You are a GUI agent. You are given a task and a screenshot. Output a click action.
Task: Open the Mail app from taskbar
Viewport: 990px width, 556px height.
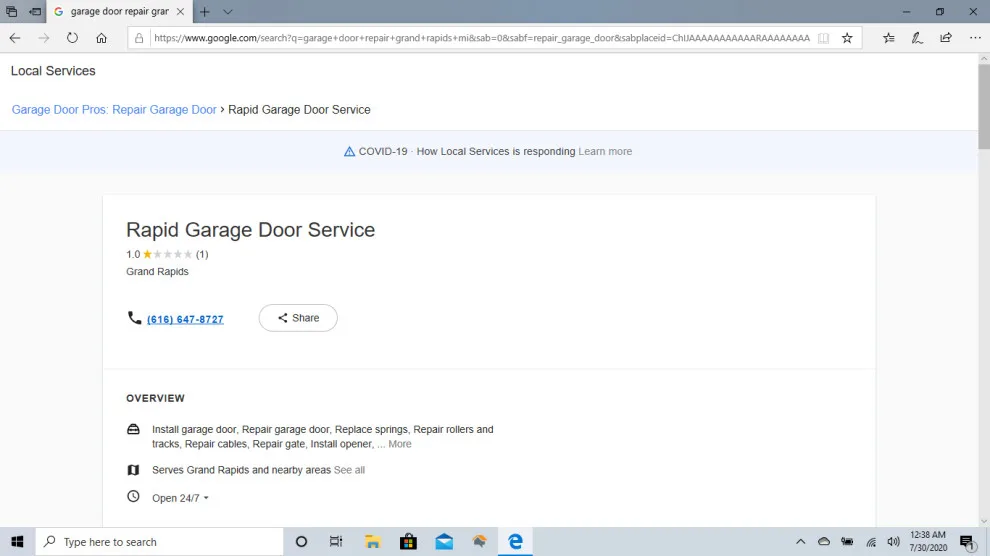(x=444, y=541)
